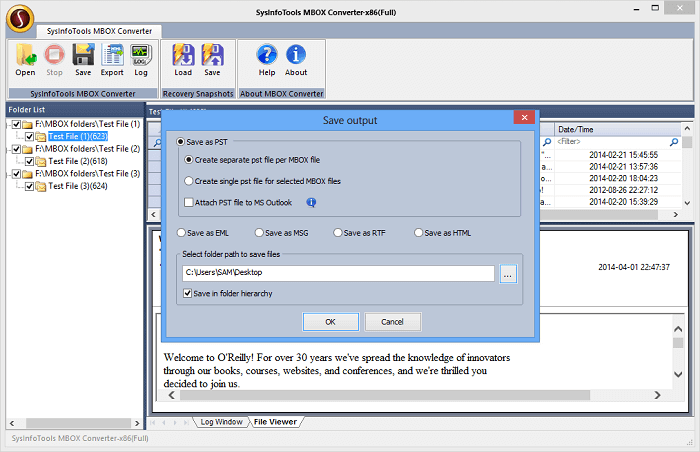Click the preview pane vertical scrollbar thumb
Image resolution: width=700 pixels, height=452 pixels.
tap(678, 343)
